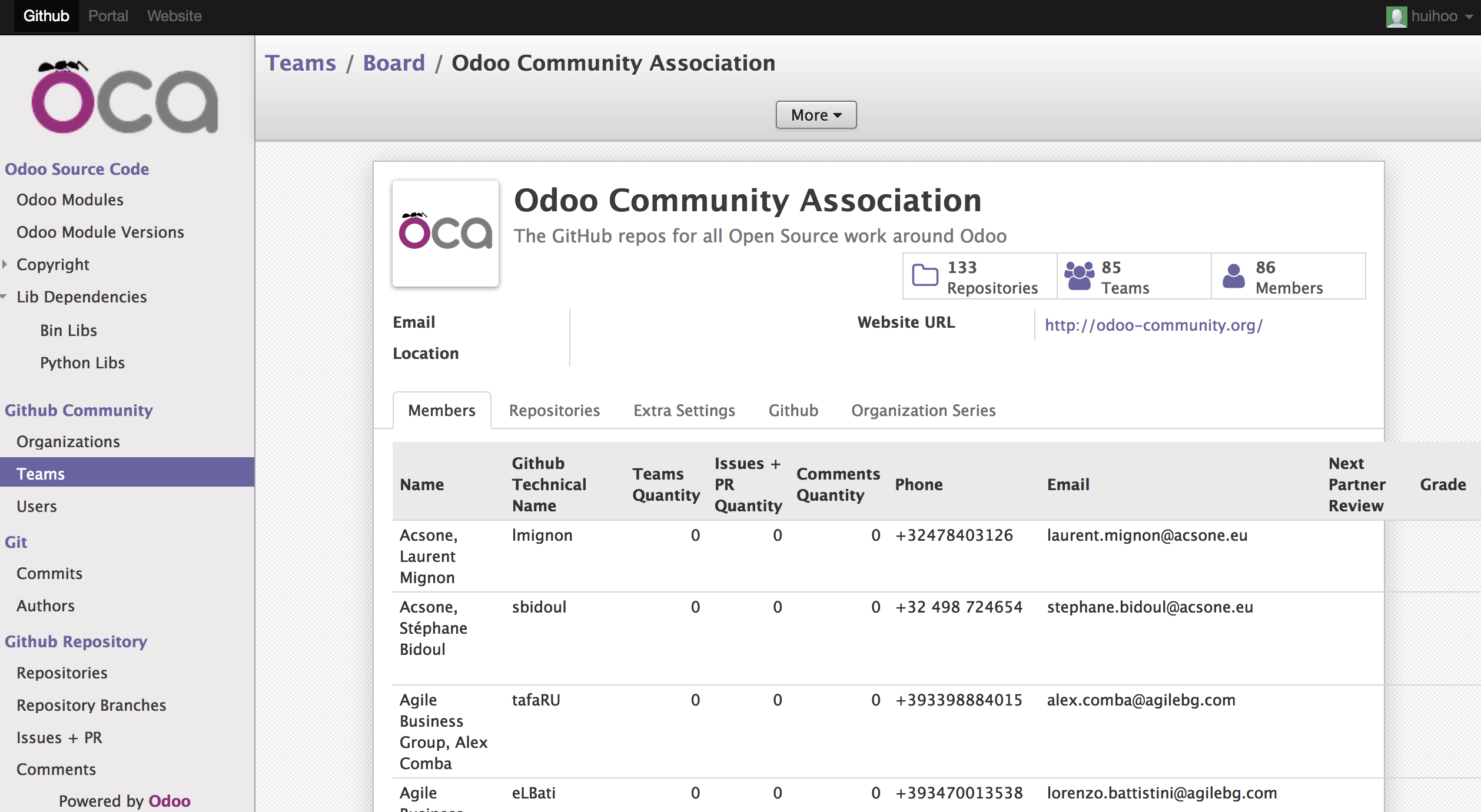Screen dimensions: 1481x812
Task: Open the Extra Settings tab
Action: click(684, 410)
